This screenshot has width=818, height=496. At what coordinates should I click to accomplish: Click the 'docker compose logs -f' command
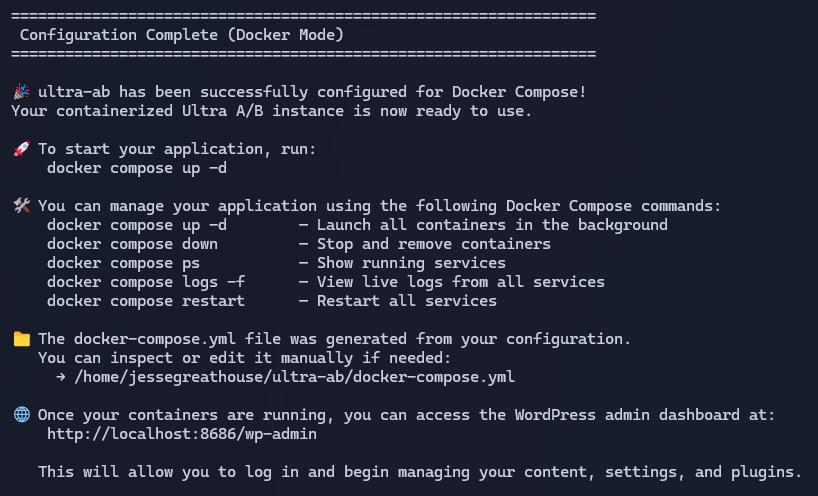tap(146, 282)
